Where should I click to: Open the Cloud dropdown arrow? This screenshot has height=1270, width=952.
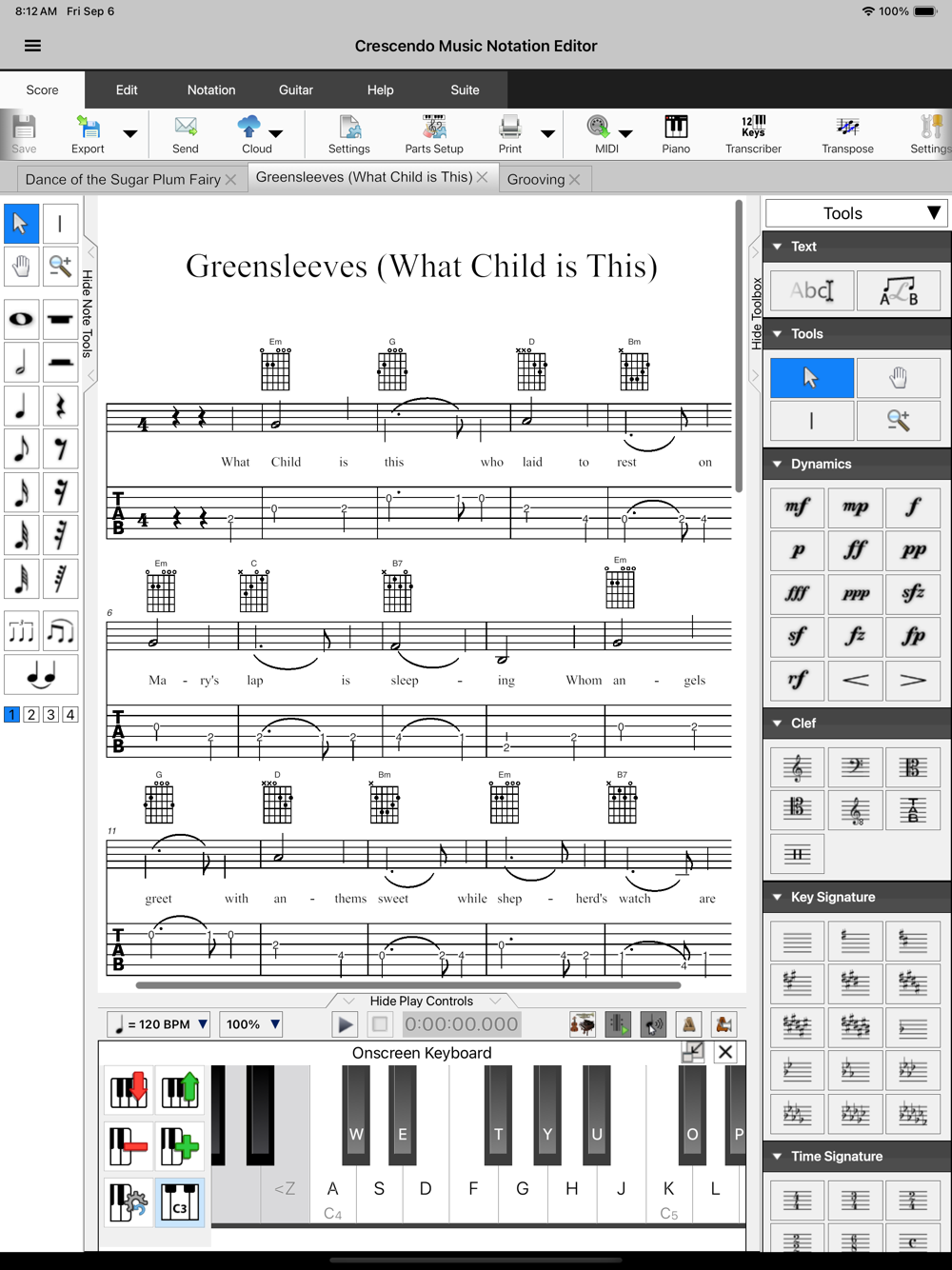coord(276,134)
